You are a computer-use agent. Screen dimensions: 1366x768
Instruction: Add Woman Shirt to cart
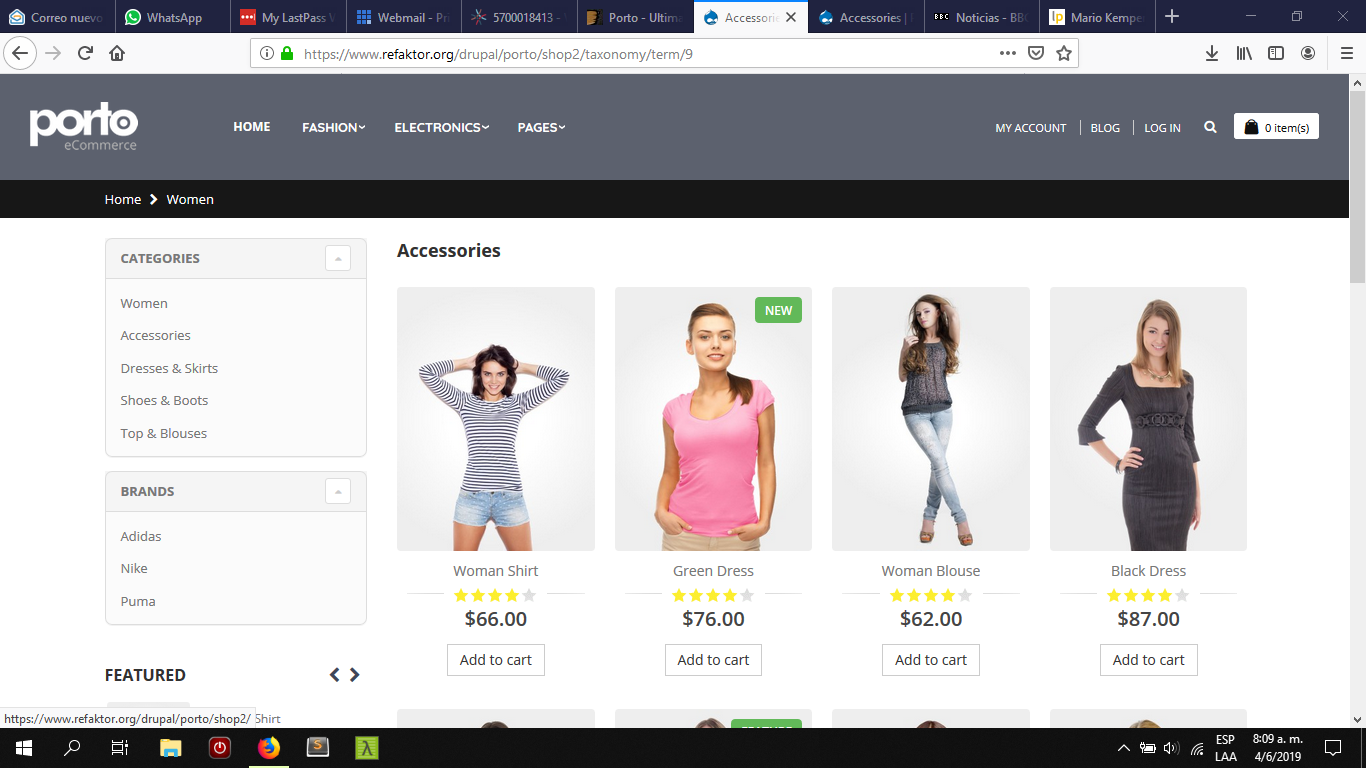coord(495,660)
